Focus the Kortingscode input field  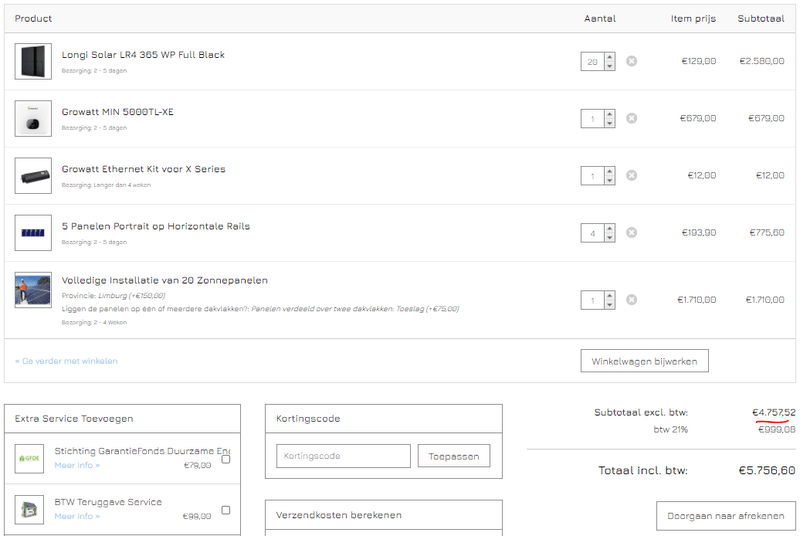(343, 456)
